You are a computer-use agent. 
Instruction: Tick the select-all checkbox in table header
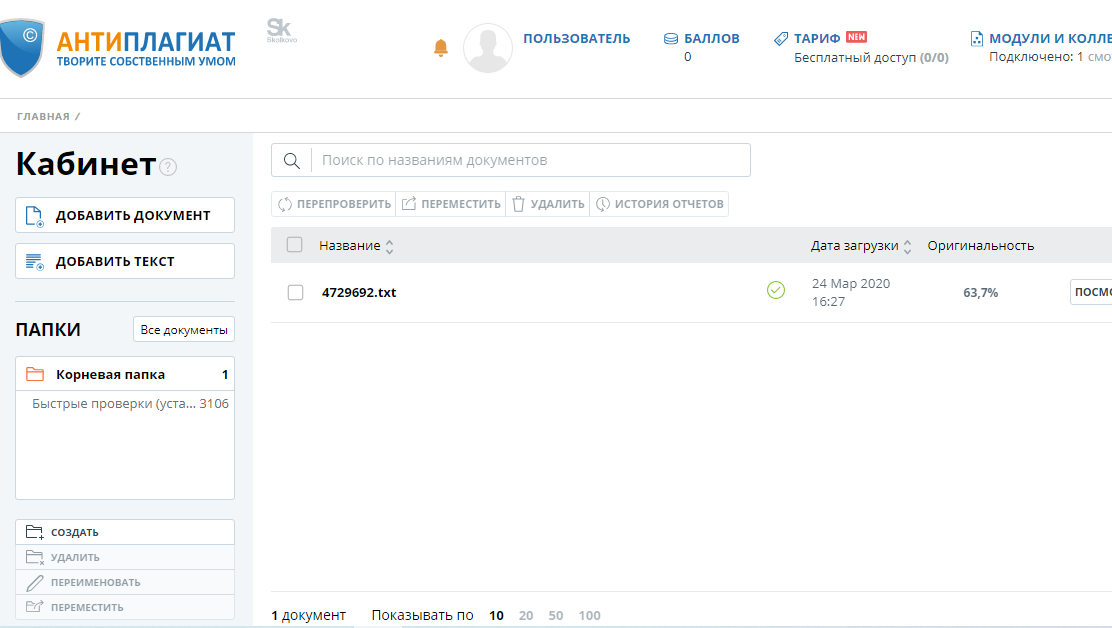pos(294,245)
